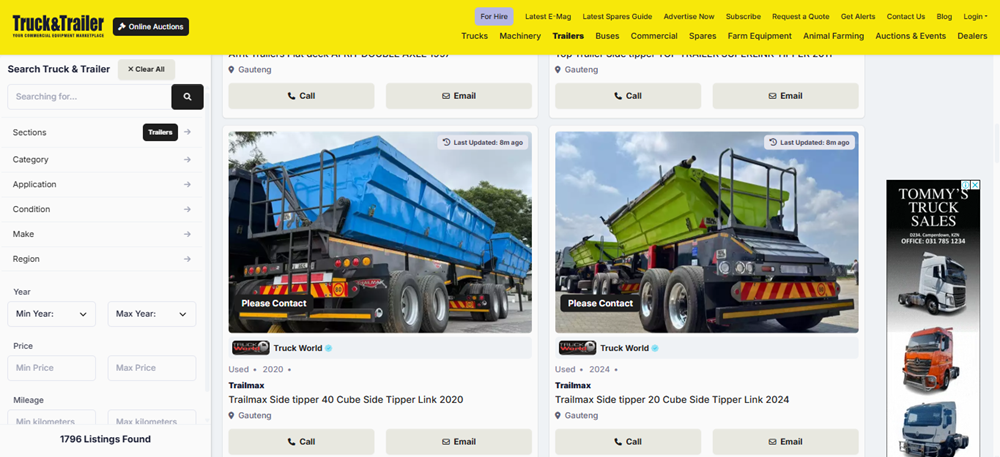Open the Farm Equipment menu

760,36
